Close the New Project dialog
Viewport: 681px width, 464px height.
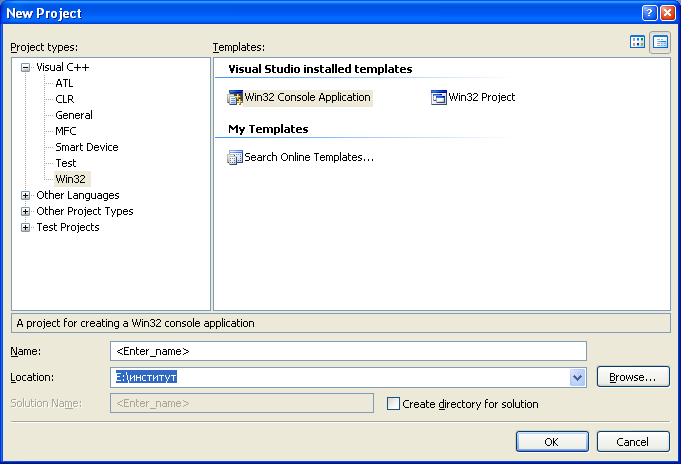coord(667,13)
